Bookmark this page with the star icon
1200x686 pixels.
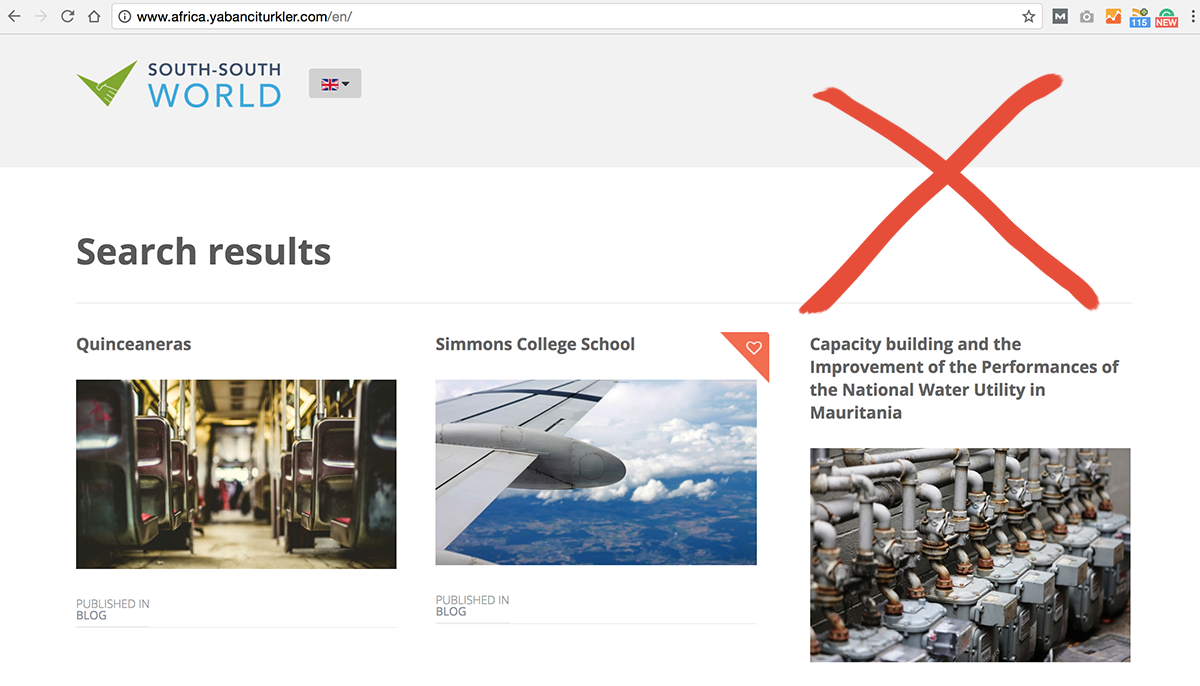[1028, 17]
